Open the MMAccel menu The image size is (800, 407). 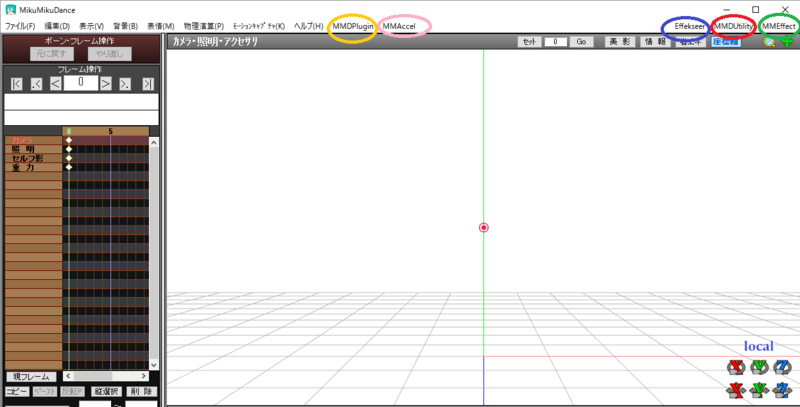pos(399,26)
